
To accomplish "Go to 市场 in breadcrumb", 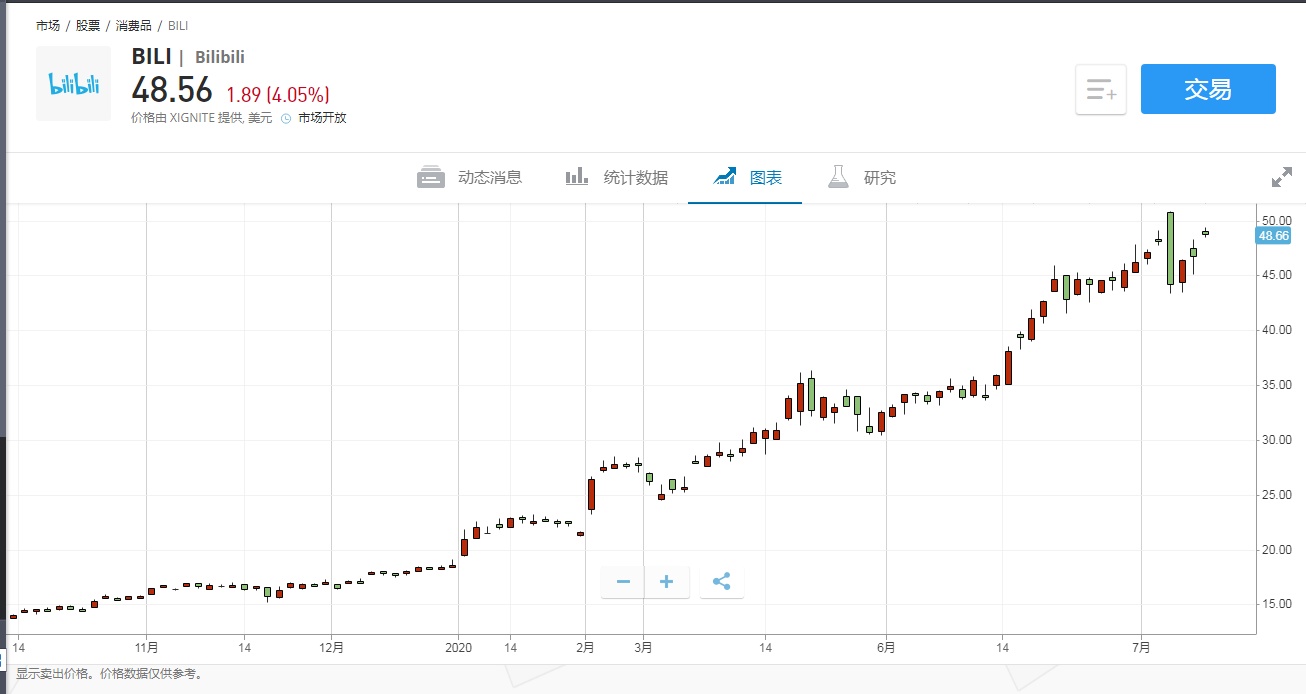I will coord(48,25).
